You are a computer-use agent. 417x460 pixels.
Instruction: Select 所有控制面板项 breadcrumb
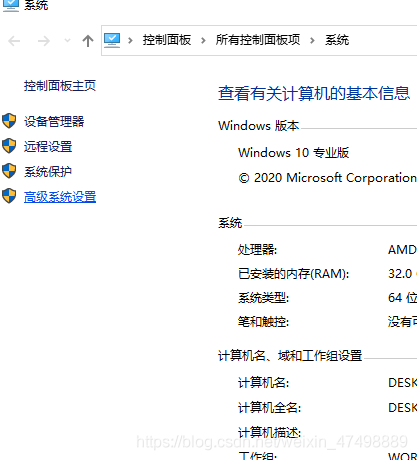[x=258, y=40]
